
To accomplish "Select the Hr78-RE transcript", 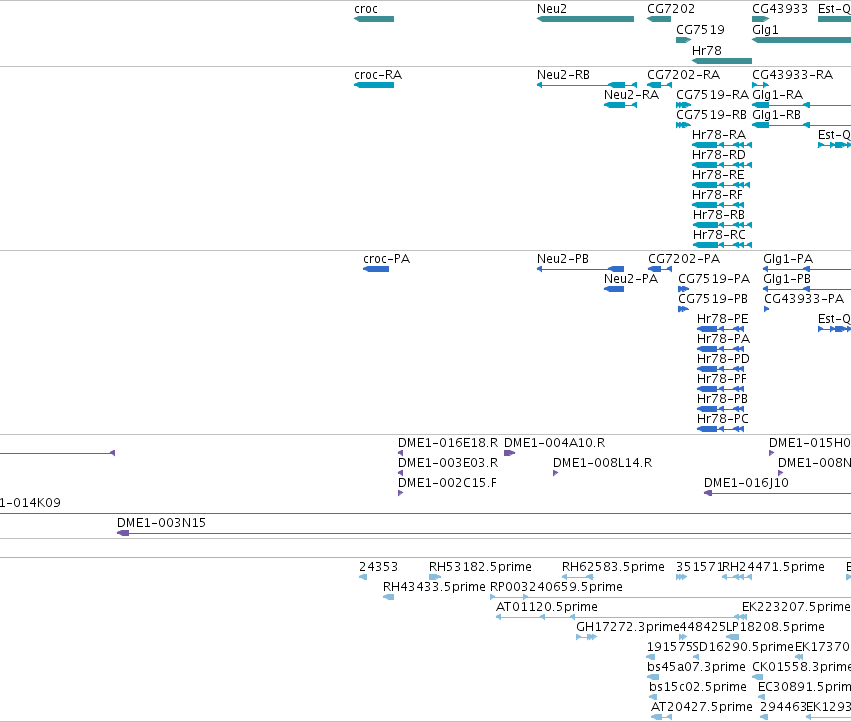I will pos(721,185).
